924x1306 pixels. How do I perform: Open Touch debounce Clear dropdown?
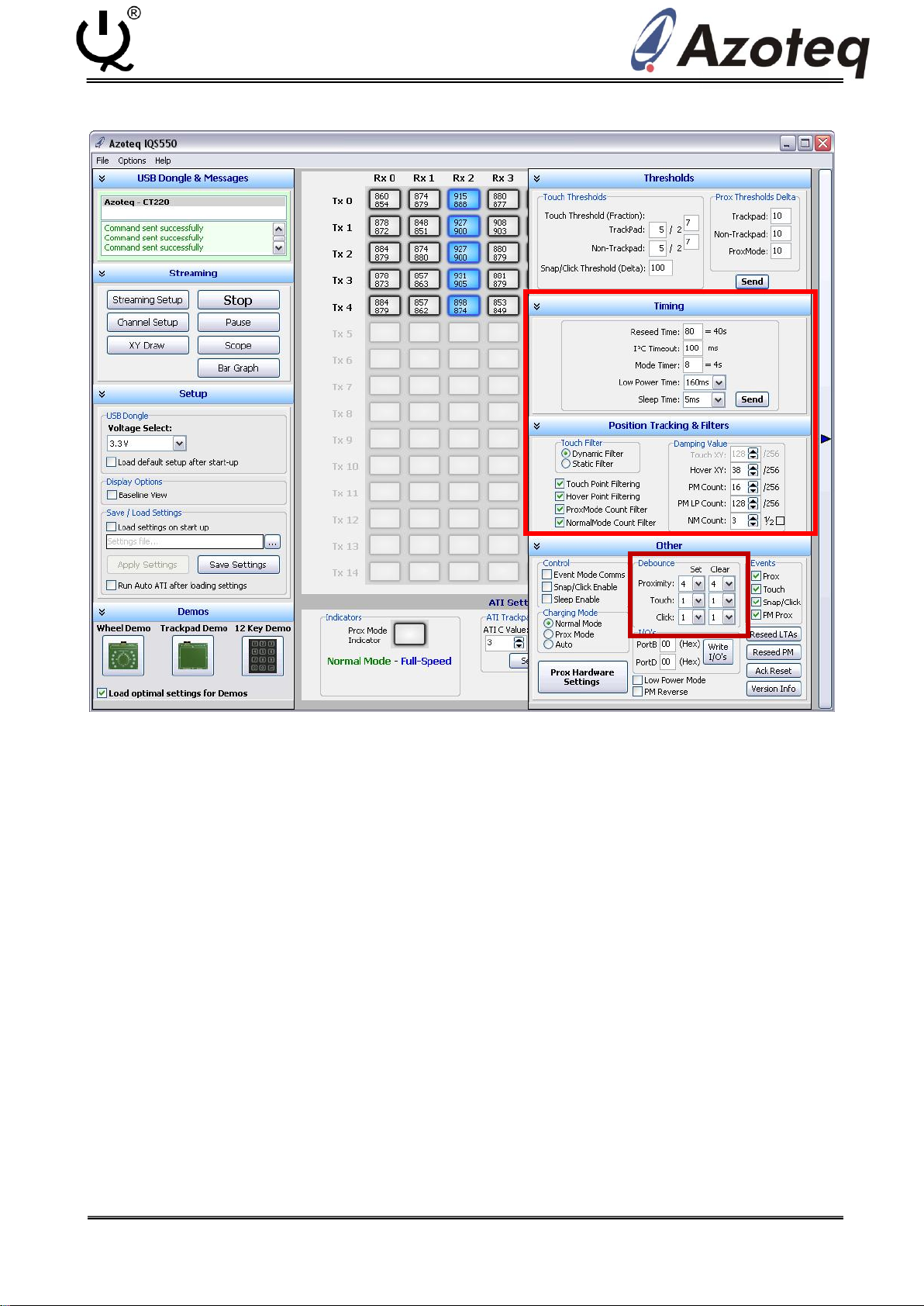(x=729, y=601)
